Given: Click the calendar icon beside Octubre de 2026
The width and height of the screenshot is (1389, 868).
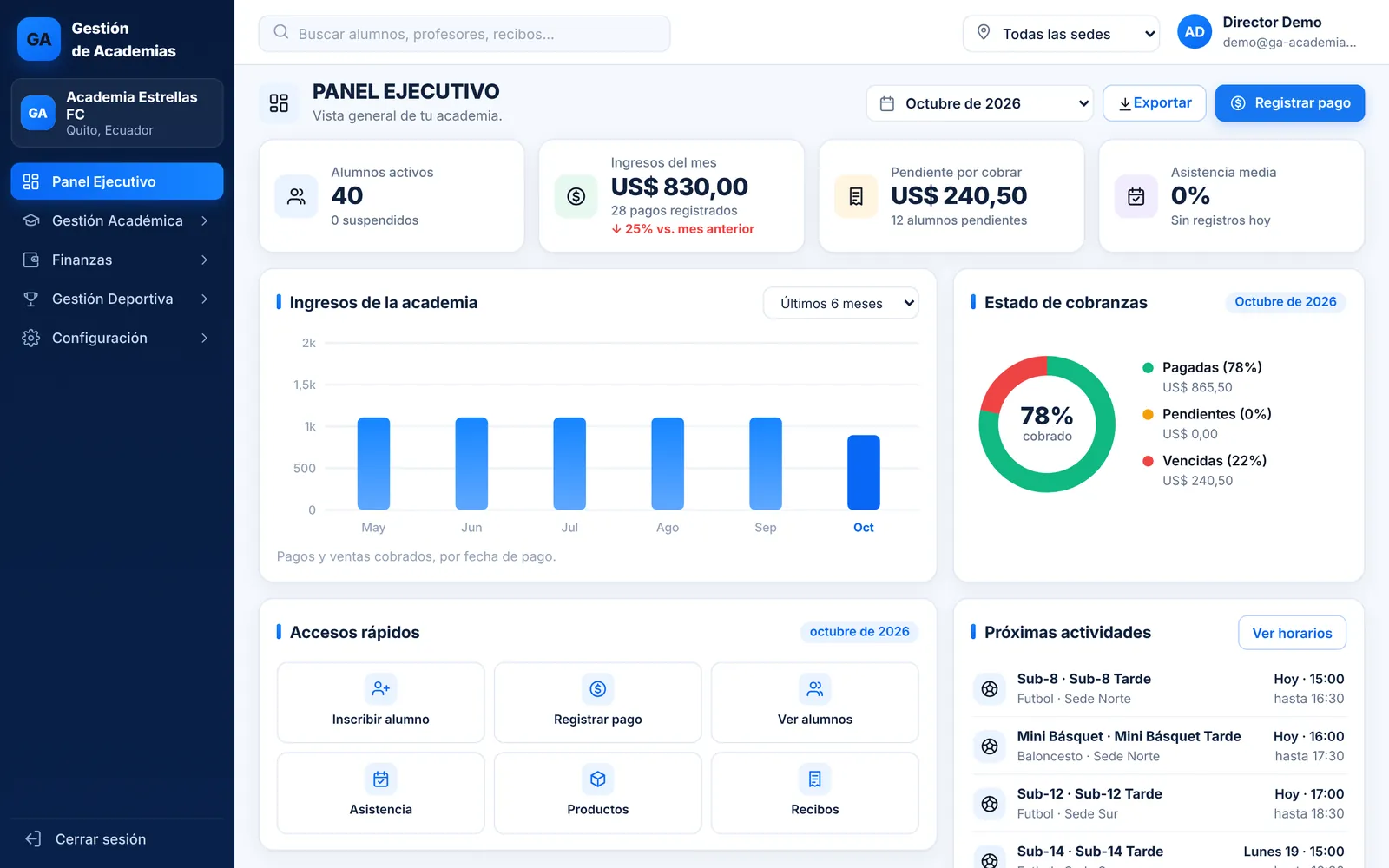Looking at the screenshot, I should [x=887, y=103].
